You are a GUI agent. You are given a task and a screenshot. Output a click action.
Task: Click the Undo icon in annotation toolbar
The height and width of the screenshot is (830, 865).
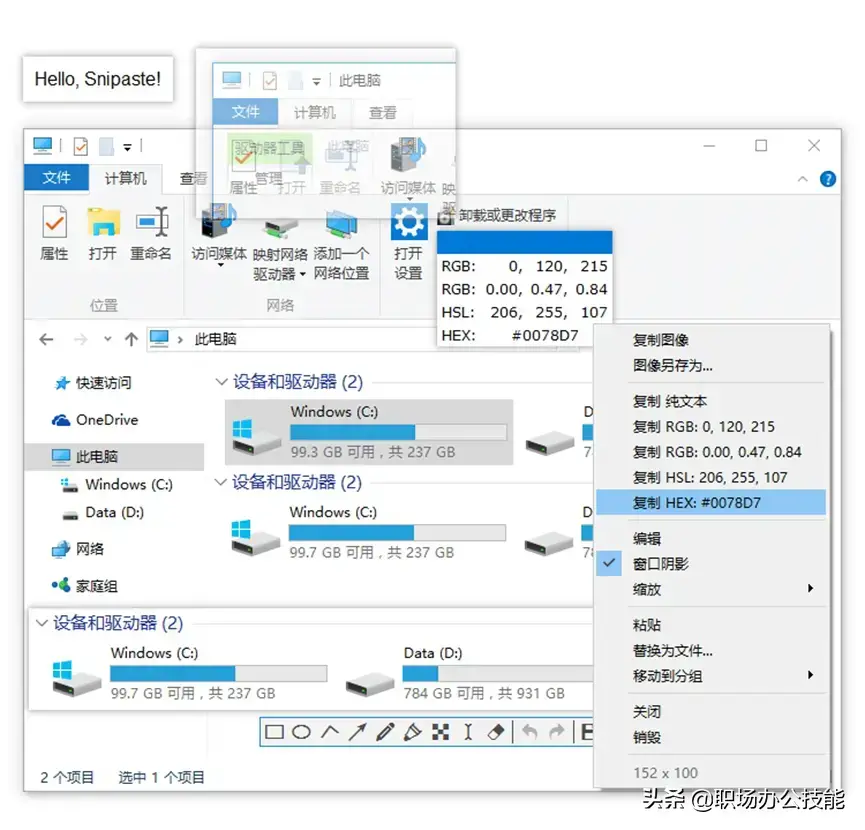tap(527, 732)
